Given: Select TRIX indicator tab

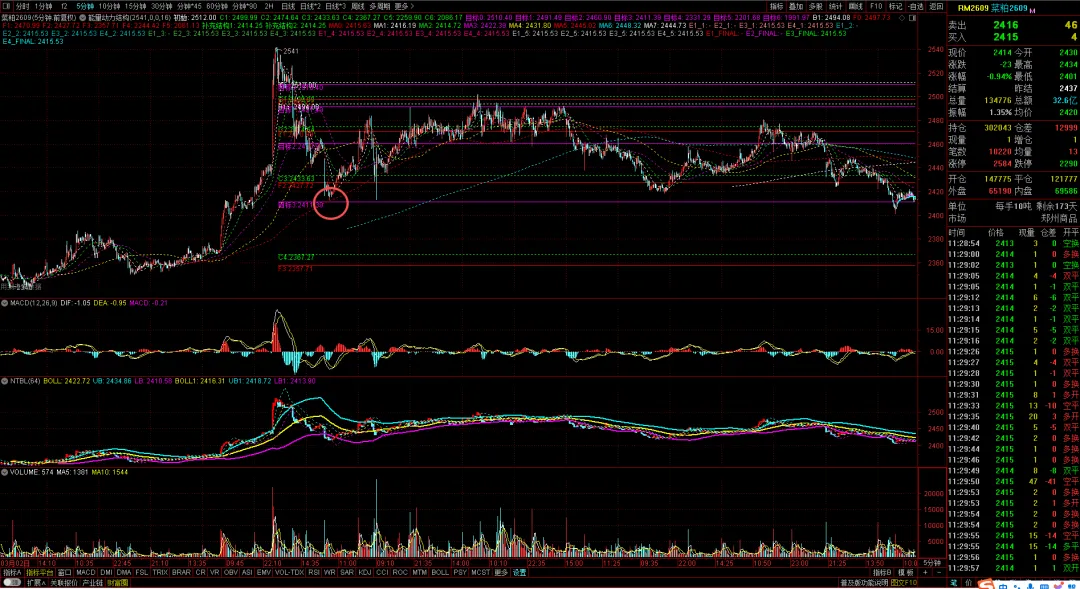Looking at the screenshot, I should click(160, 572).
